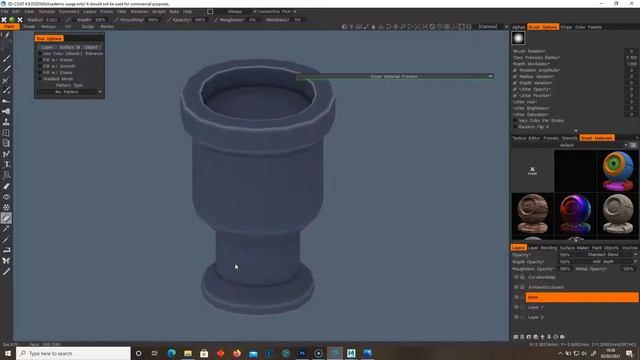
Task: Open the Windows menu
Action: coord(139,11)
